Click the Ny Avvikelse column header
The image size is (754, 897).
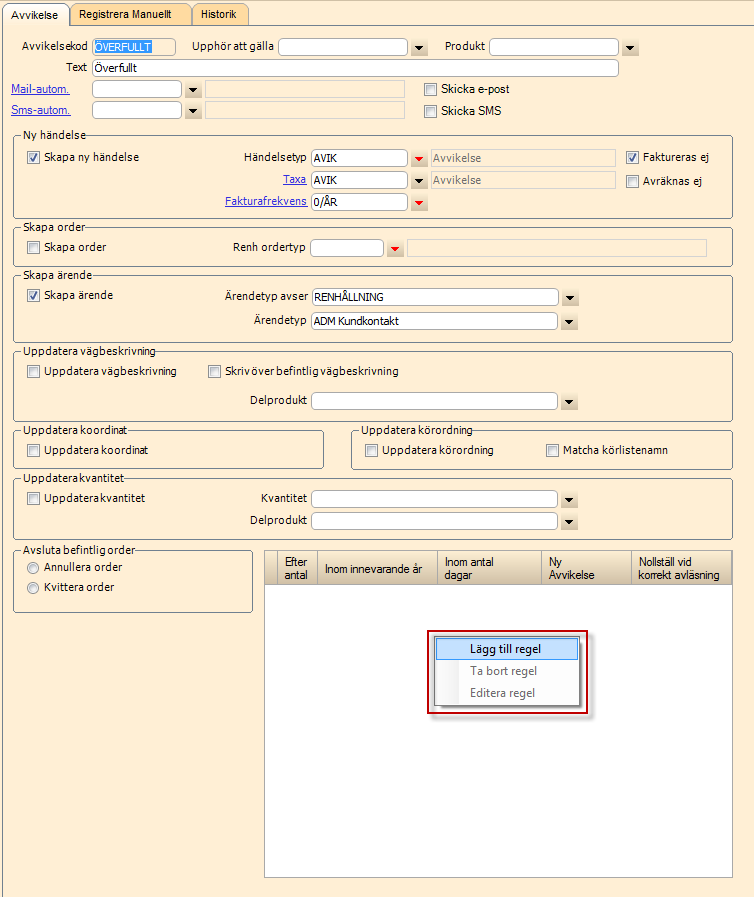(x=586, y=568)
